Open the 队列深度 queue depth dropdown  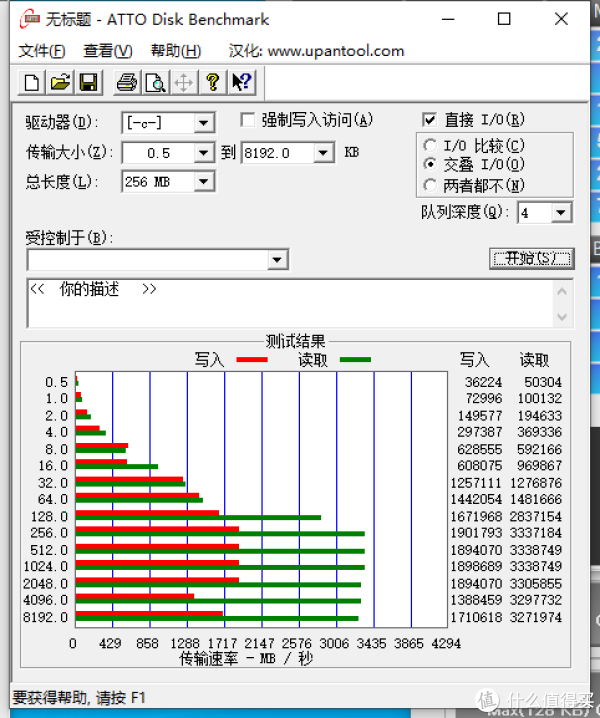(561, 212)
